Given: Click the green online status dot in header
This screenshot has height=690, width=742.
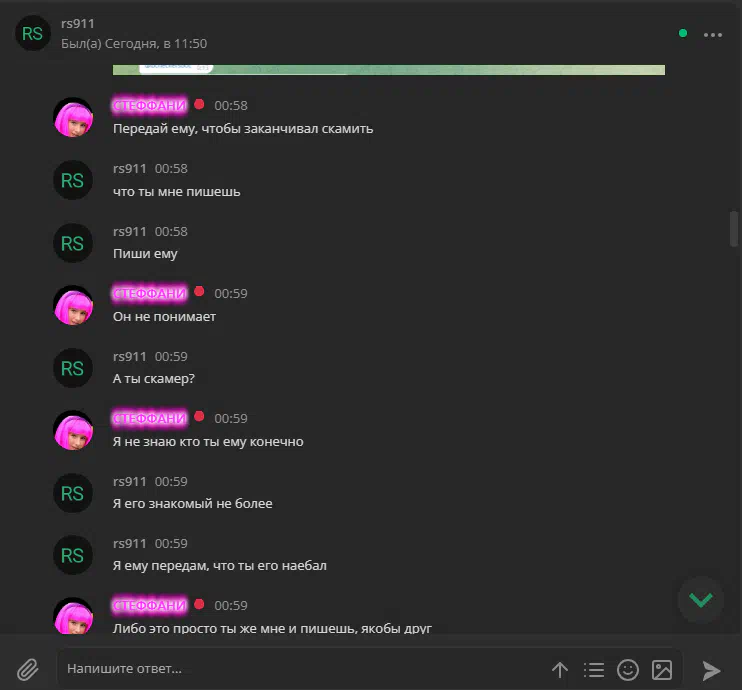Looking at the screenshot, I should [683, 33].
